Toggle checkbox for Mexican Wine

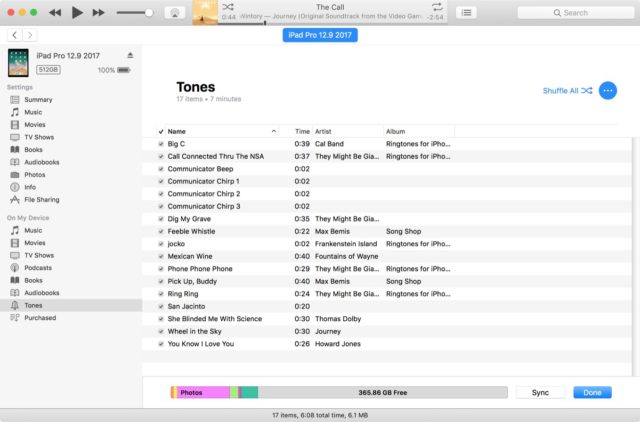coord(161,256)
